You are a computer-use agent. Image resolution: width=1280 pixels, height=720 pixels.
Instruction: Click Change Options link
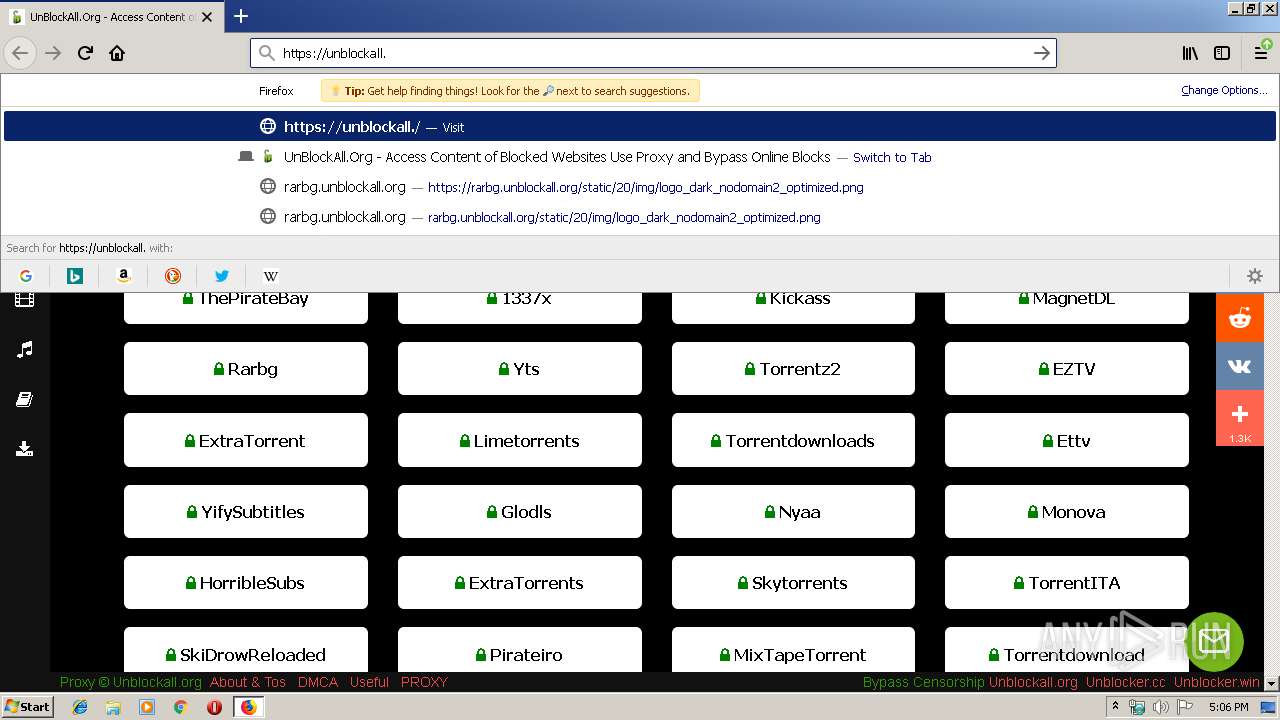point(1224,90)
